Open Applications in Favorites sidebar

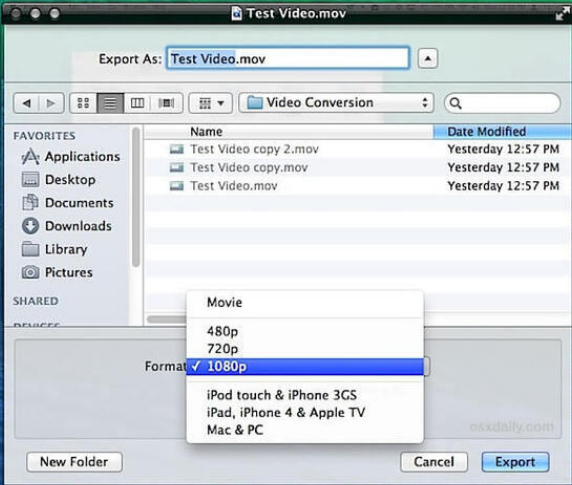[71, 156]
